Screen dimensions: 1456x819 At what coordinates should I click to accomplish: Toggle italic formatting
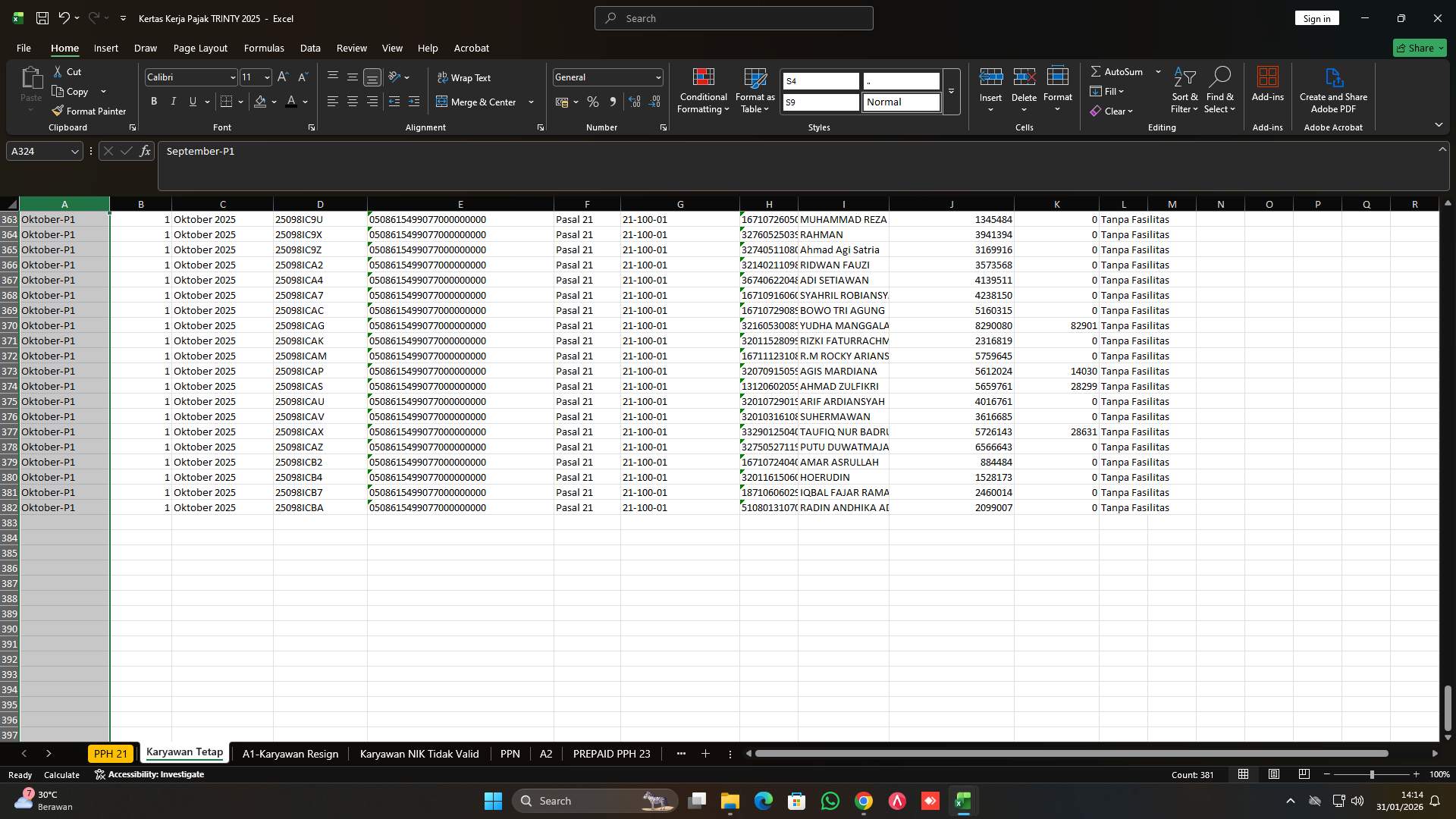pos(173,101)
